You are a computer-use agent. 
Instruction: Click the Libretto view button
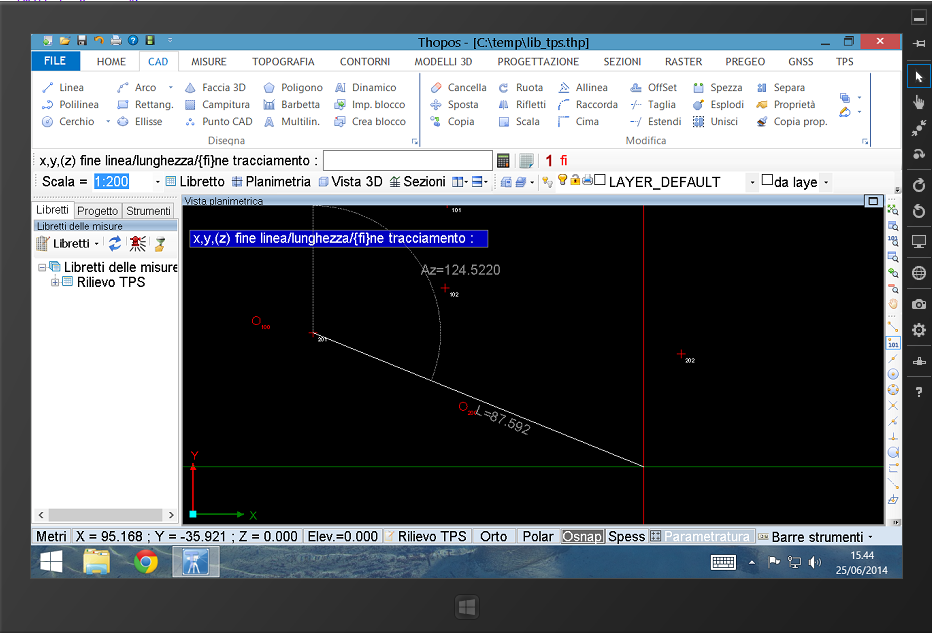coord(195,182)
